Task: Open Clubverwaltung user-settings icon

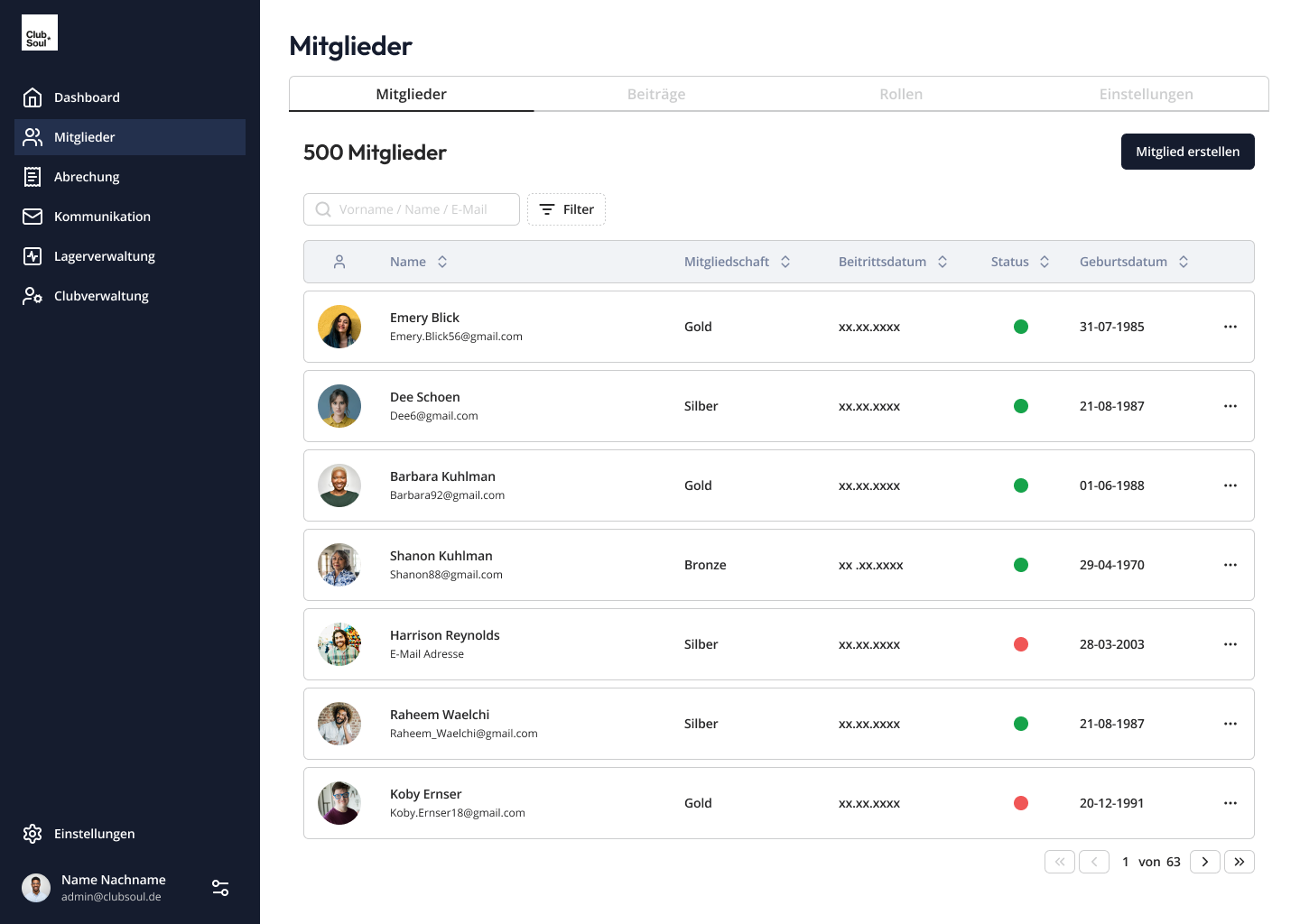Action: (x=32, y=296)
